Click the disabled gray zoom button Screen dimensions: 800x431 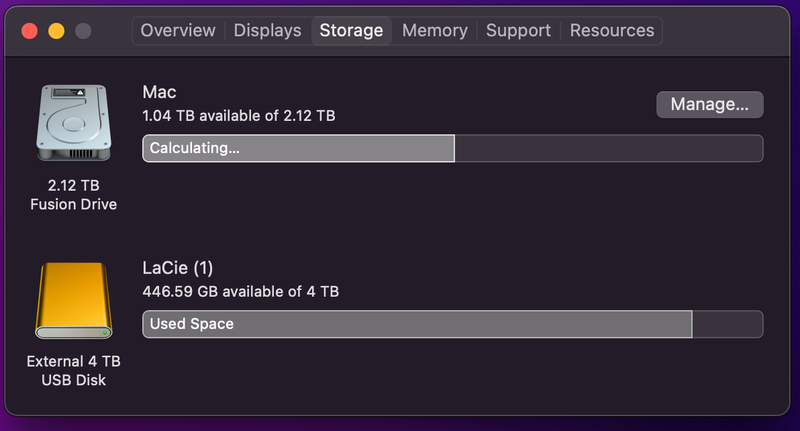click(x=83, y=30)
